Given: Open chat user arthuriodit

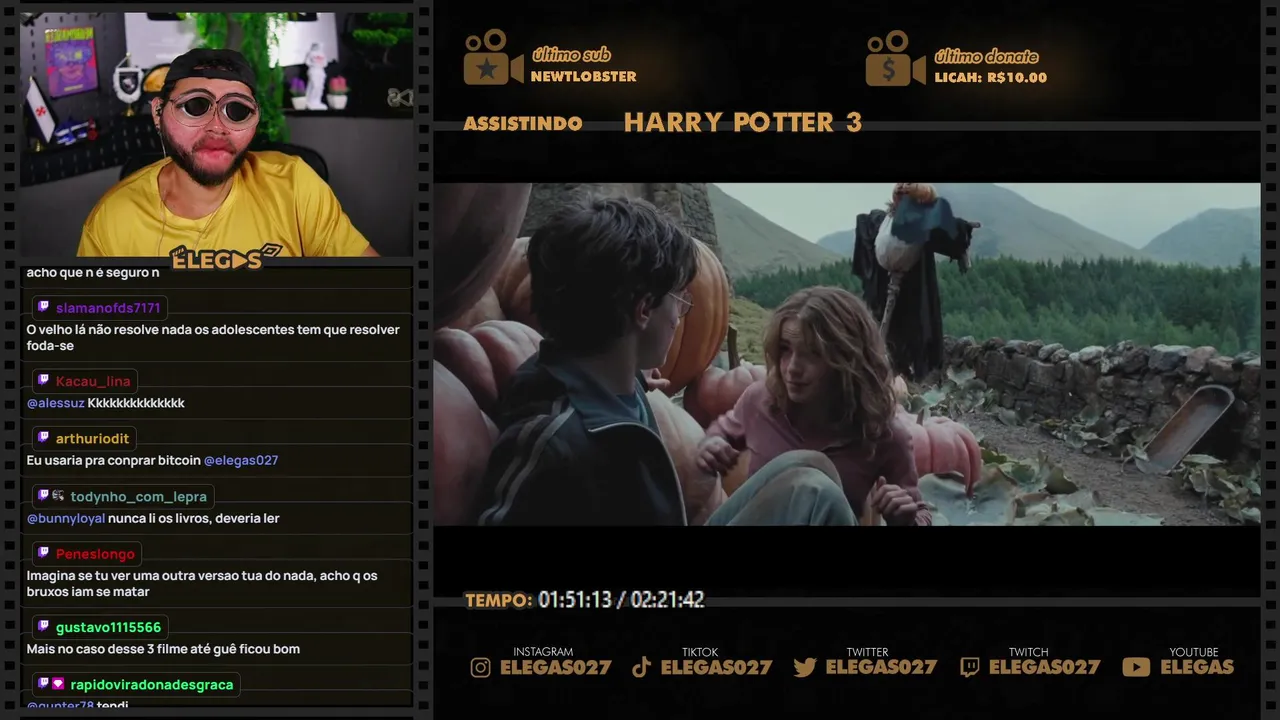Looking at the screenshot, I should (x=92, y=439).
